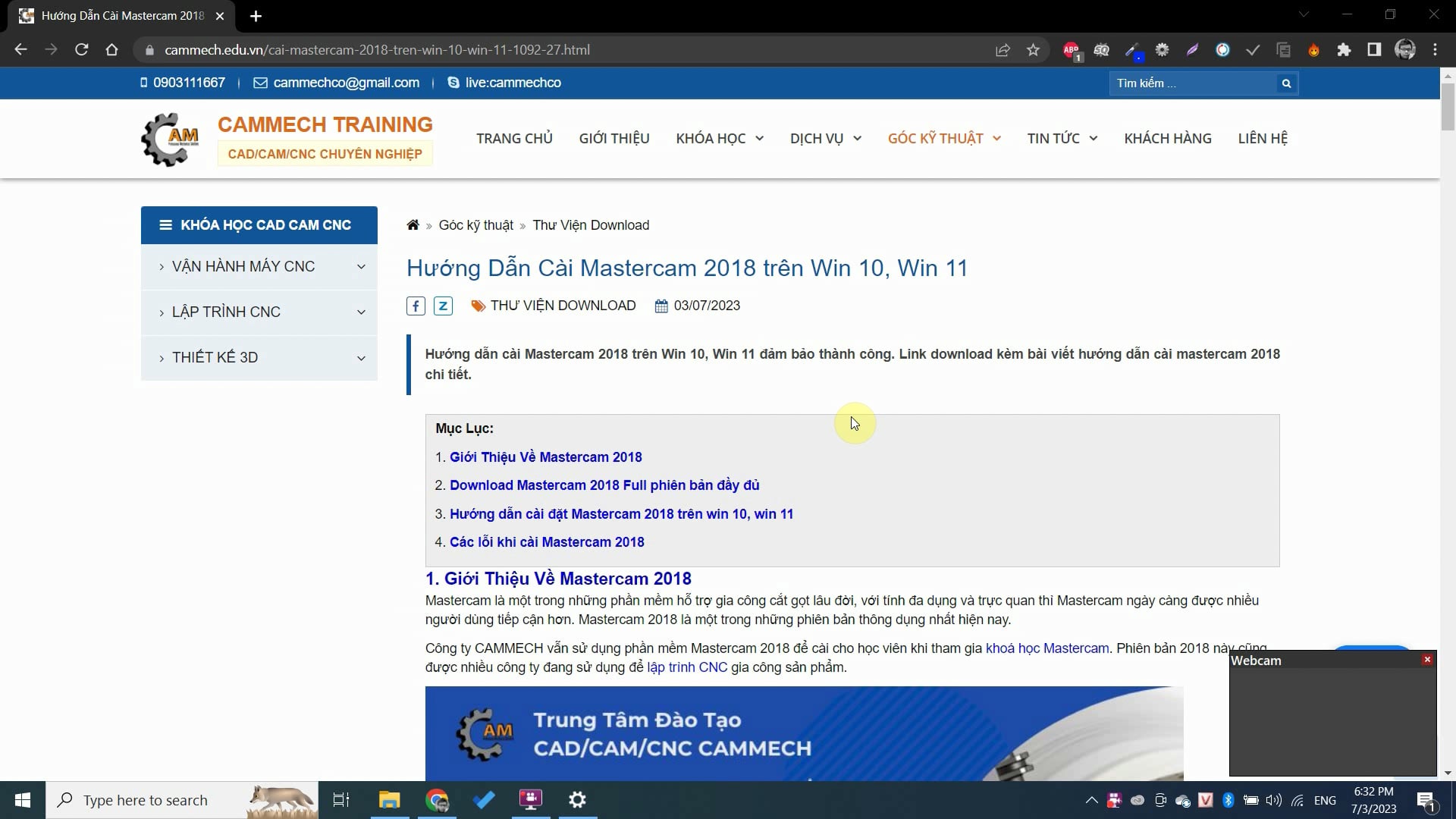Viewport: 1456px width, 819px height.
Task: Click the Zalo share icon
Action: tap(443, 306)
